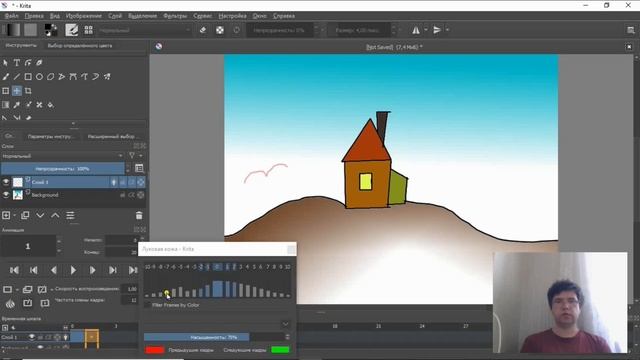Image resolution: width=640 pixels, height=360 pixels.
Task: Go to next frame
Action: [93, 270]
